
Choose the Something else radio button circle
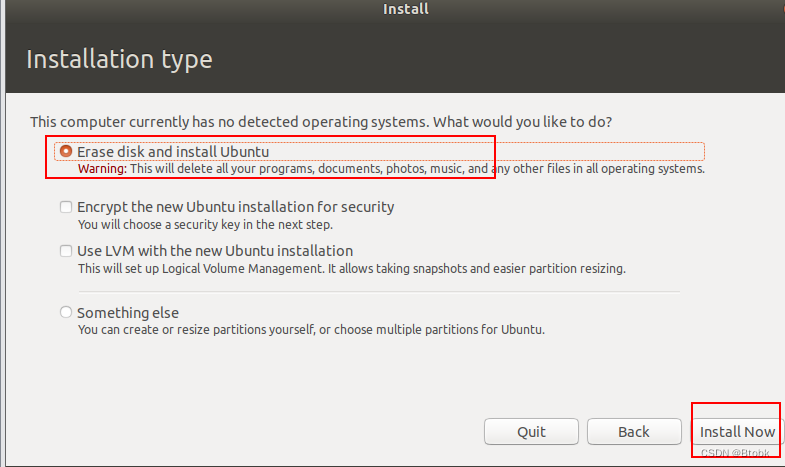click(x=66, y=313)
